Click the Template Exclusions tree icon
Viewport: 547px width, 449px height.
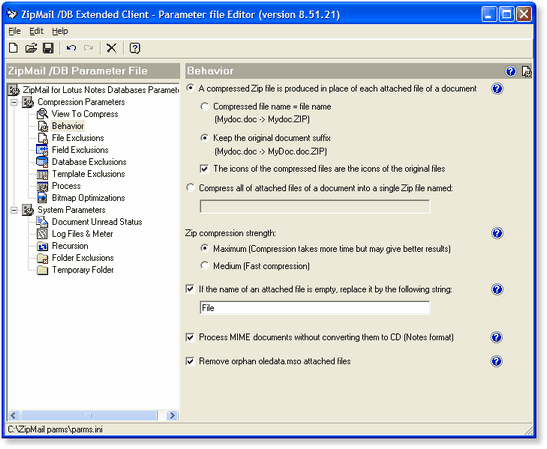42,174
